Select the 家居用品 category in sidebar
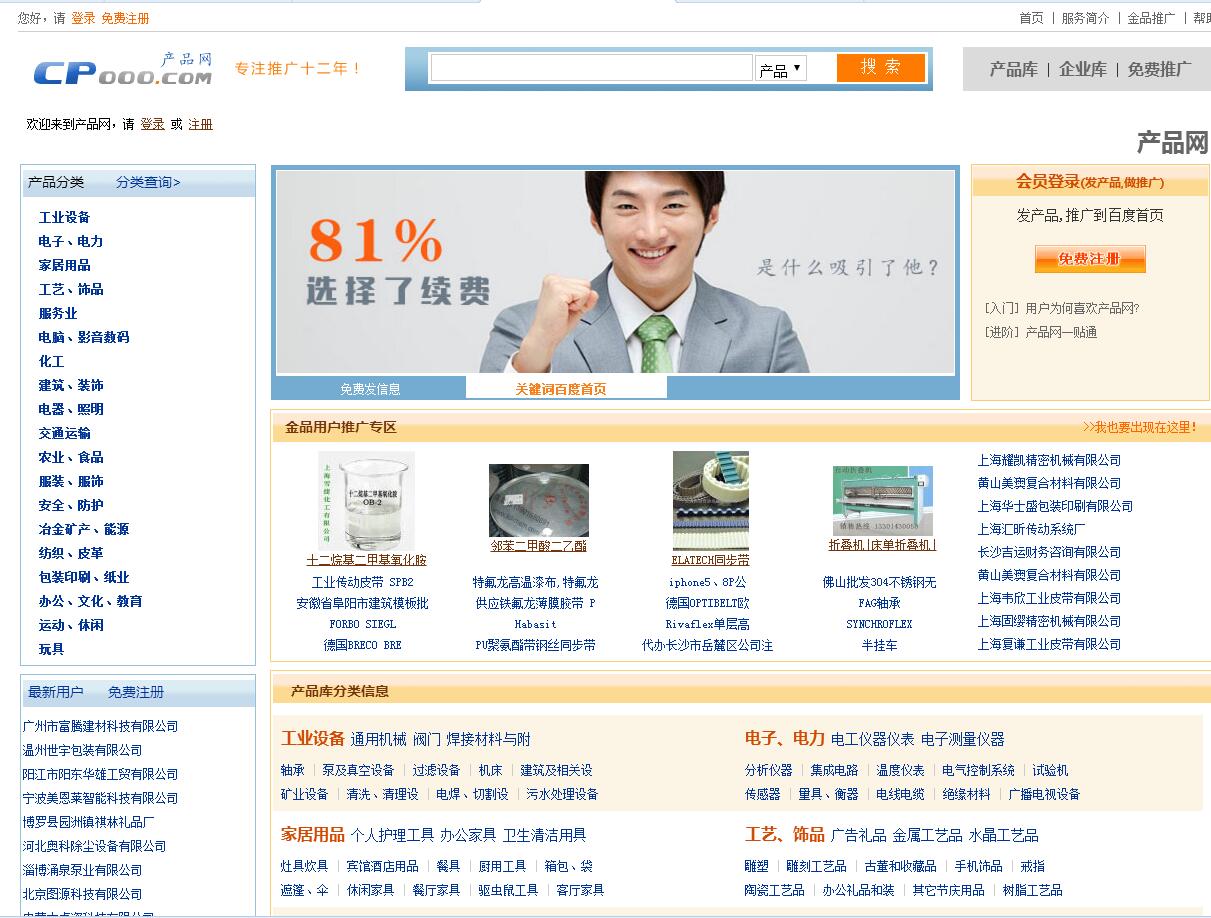Screen dimensions: 1211x918 (x=64, y=265)
